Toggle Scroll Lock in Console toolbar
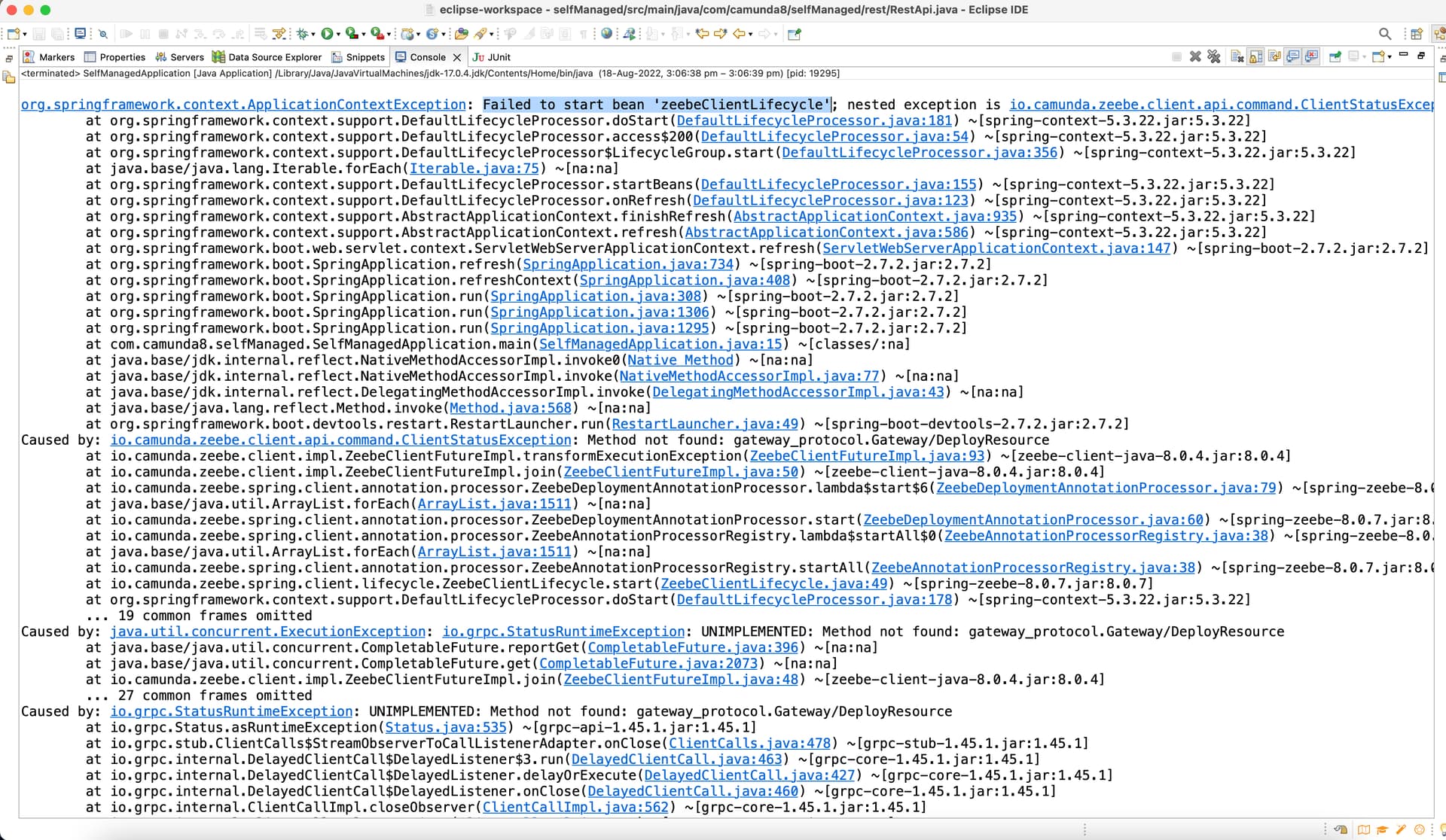 [1255, 57]
